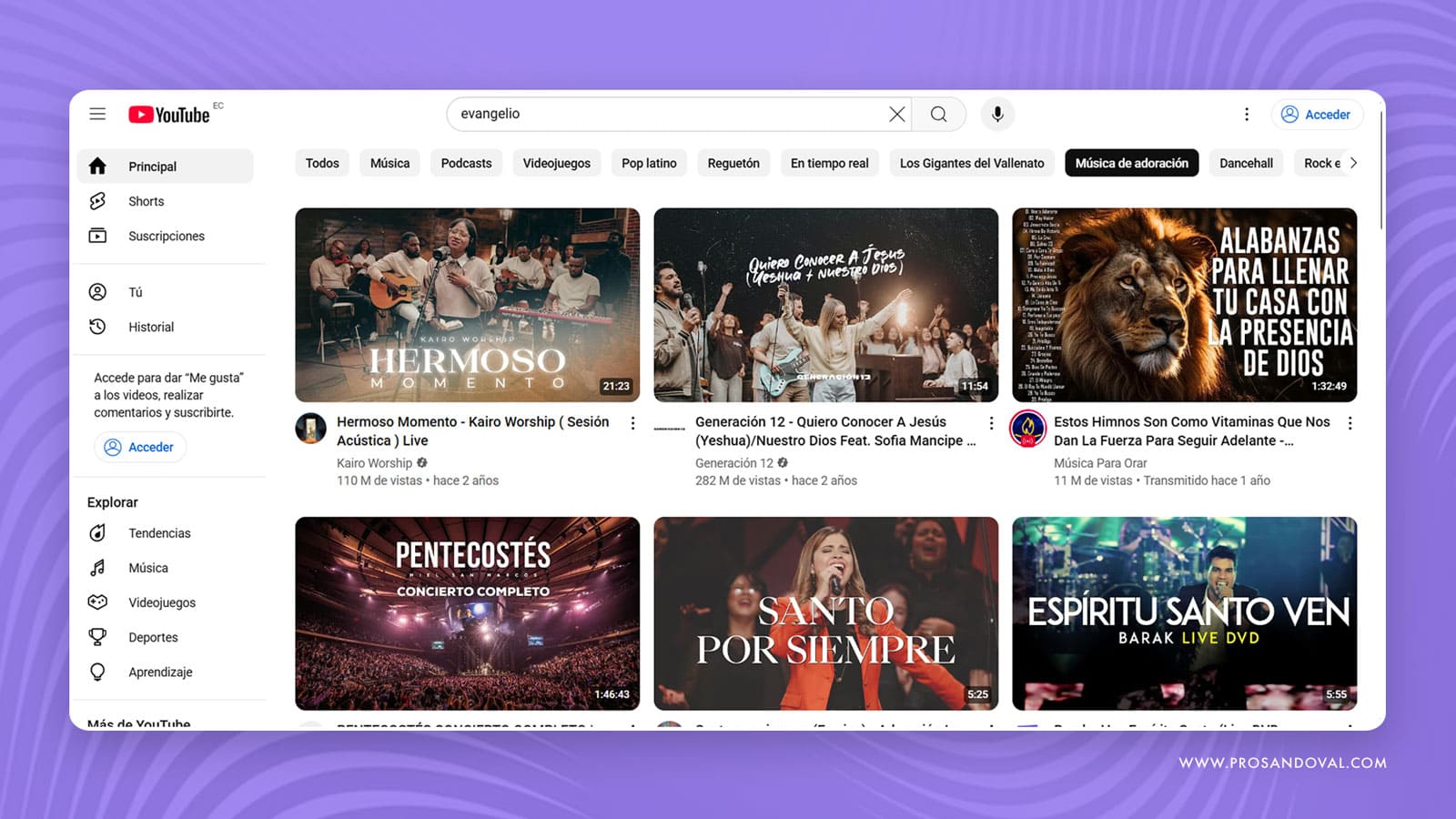This screenshot has height=819, width=1456.
Task: Show more chips with the right arrow
Action: click(1353, 163)
